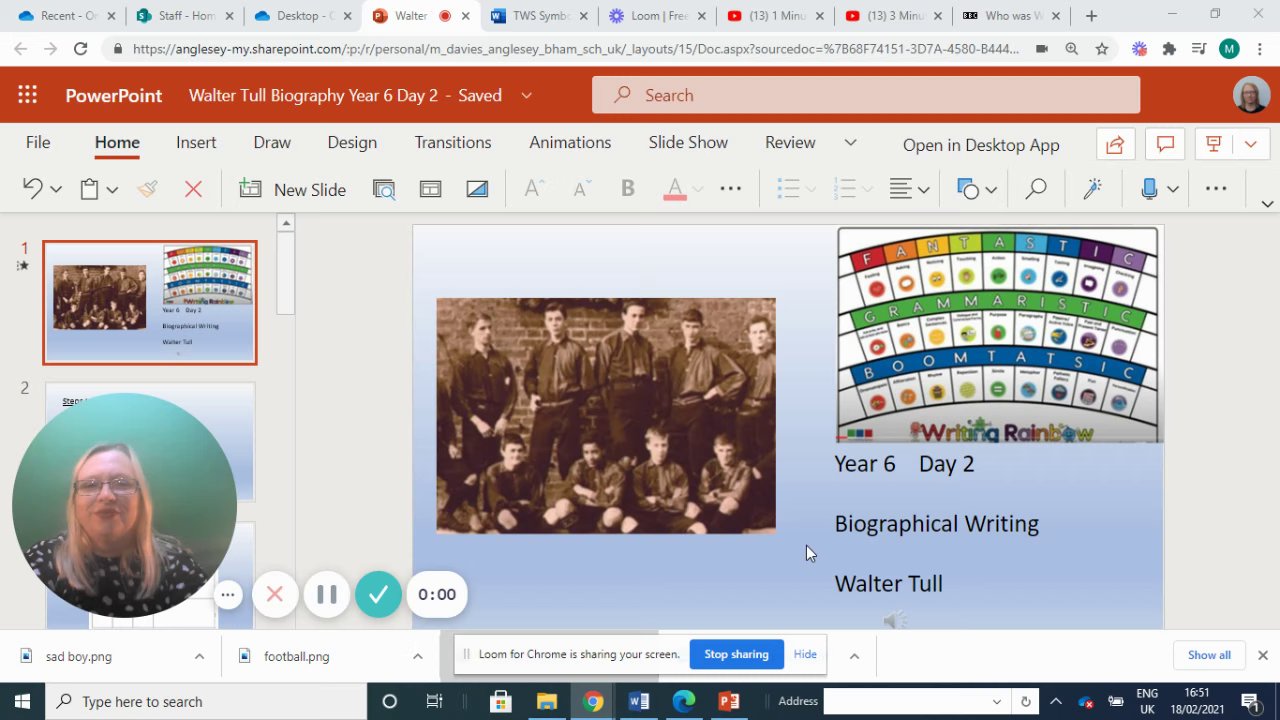Click the PowerPoint Search box
This screenshot has width=1280, height=720.
[866, 95]
